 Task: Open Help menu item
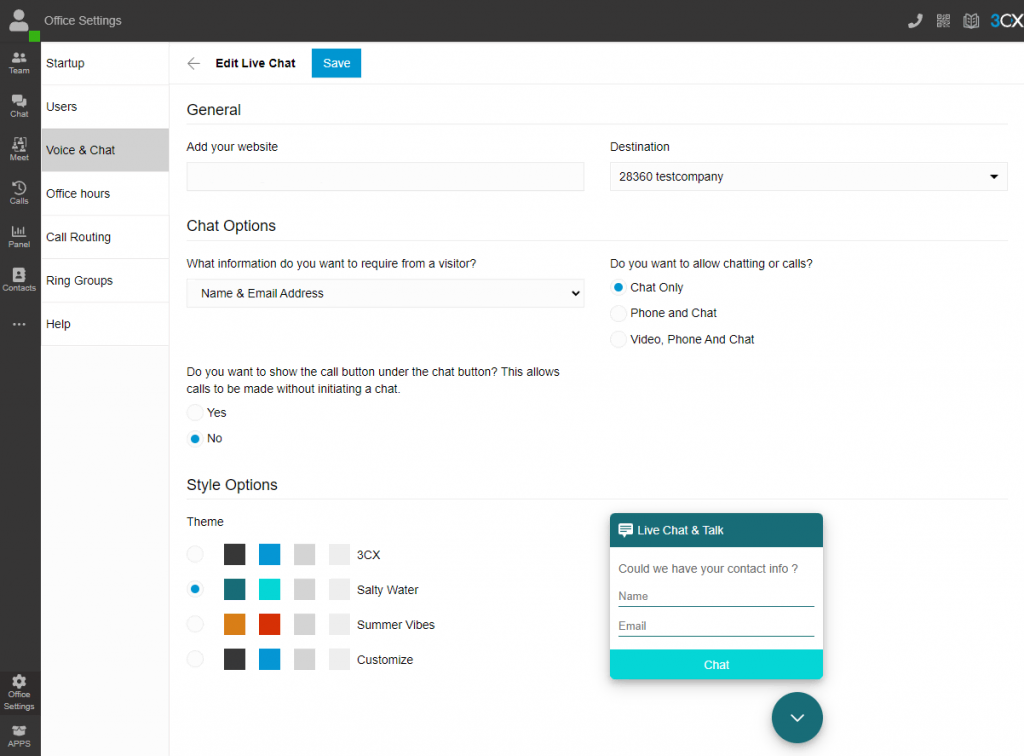104,324
